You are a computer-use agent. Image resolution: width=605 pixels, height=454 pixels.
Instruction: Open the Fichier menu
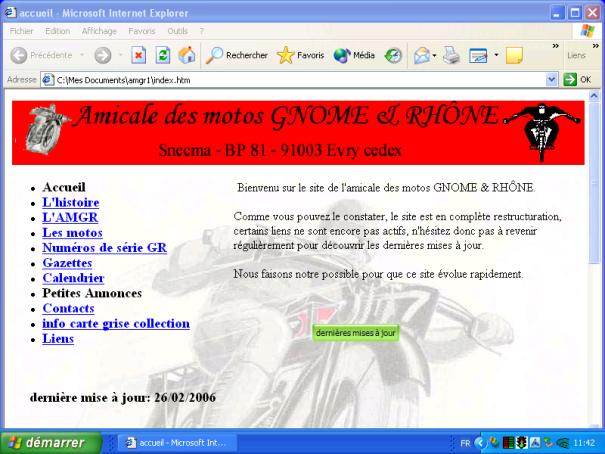coord(21,31)
